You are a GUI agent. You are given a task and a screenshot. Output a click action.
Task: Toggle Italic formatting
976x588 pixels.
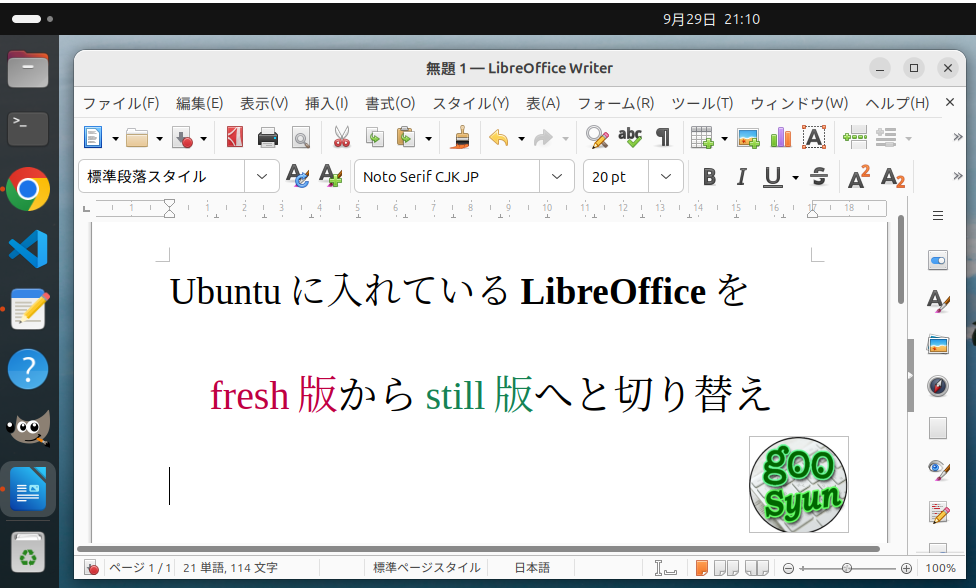(x=741, y=177)
